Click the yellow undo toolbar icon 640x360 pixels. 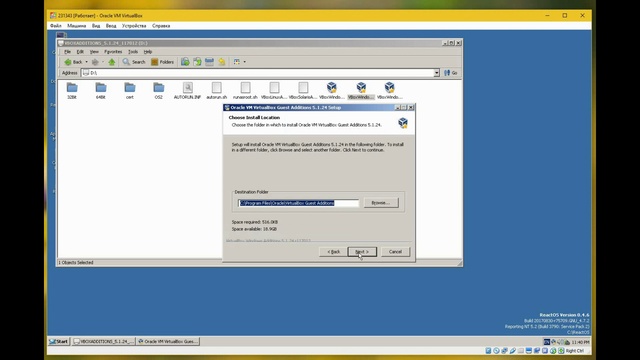222,62
